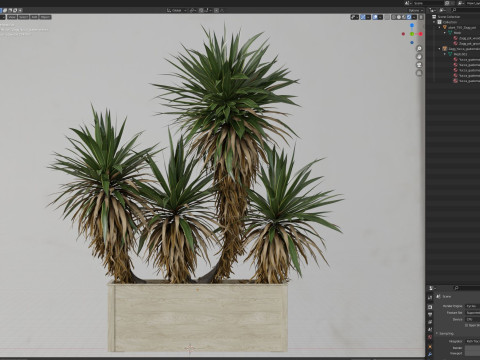Open the Scene properties tab
Screen dimensions: 480x360
[x=430, y=330]
